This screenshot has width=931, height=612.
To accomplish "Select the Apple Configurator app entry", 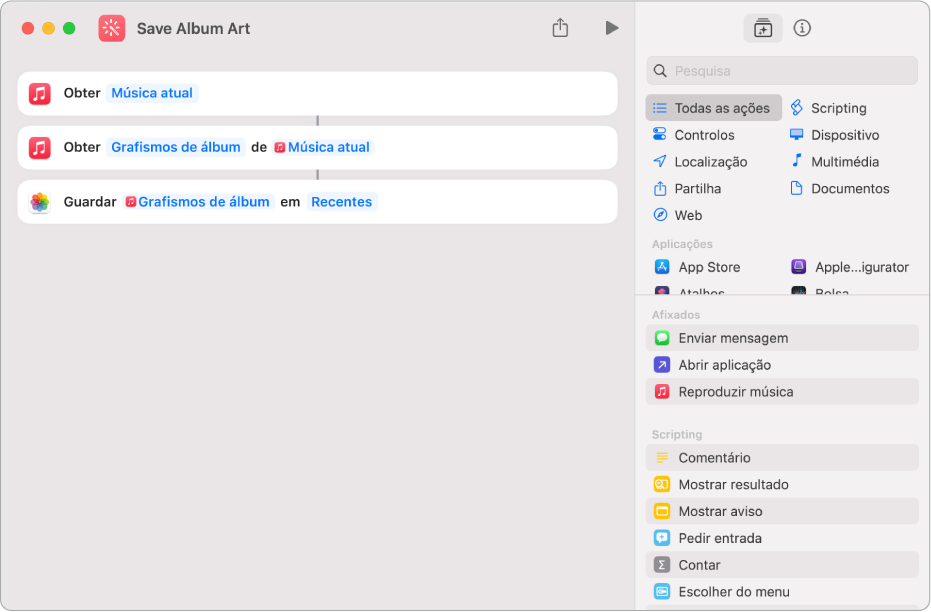I will tap(850, 267).
